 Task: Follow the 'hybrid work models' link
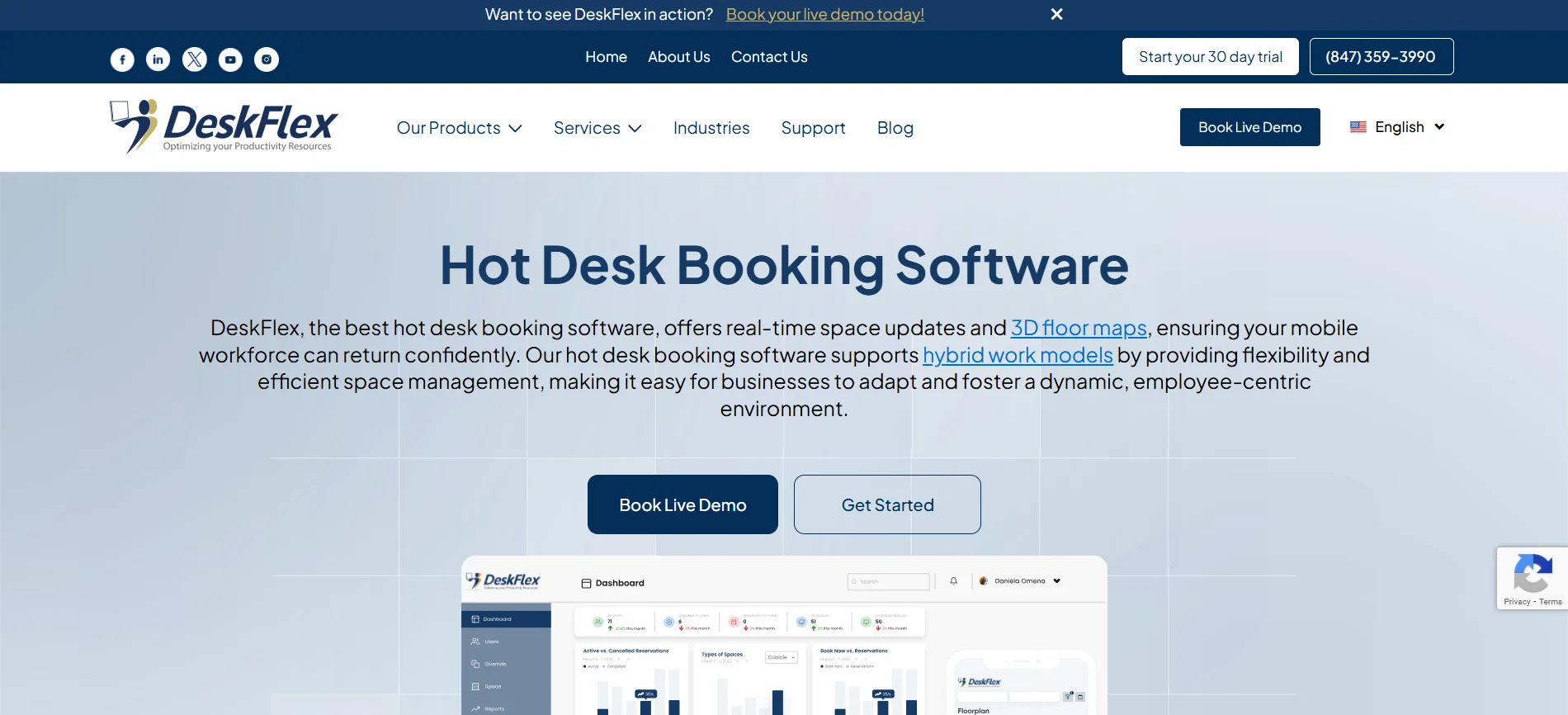(x=1018, y=355)
